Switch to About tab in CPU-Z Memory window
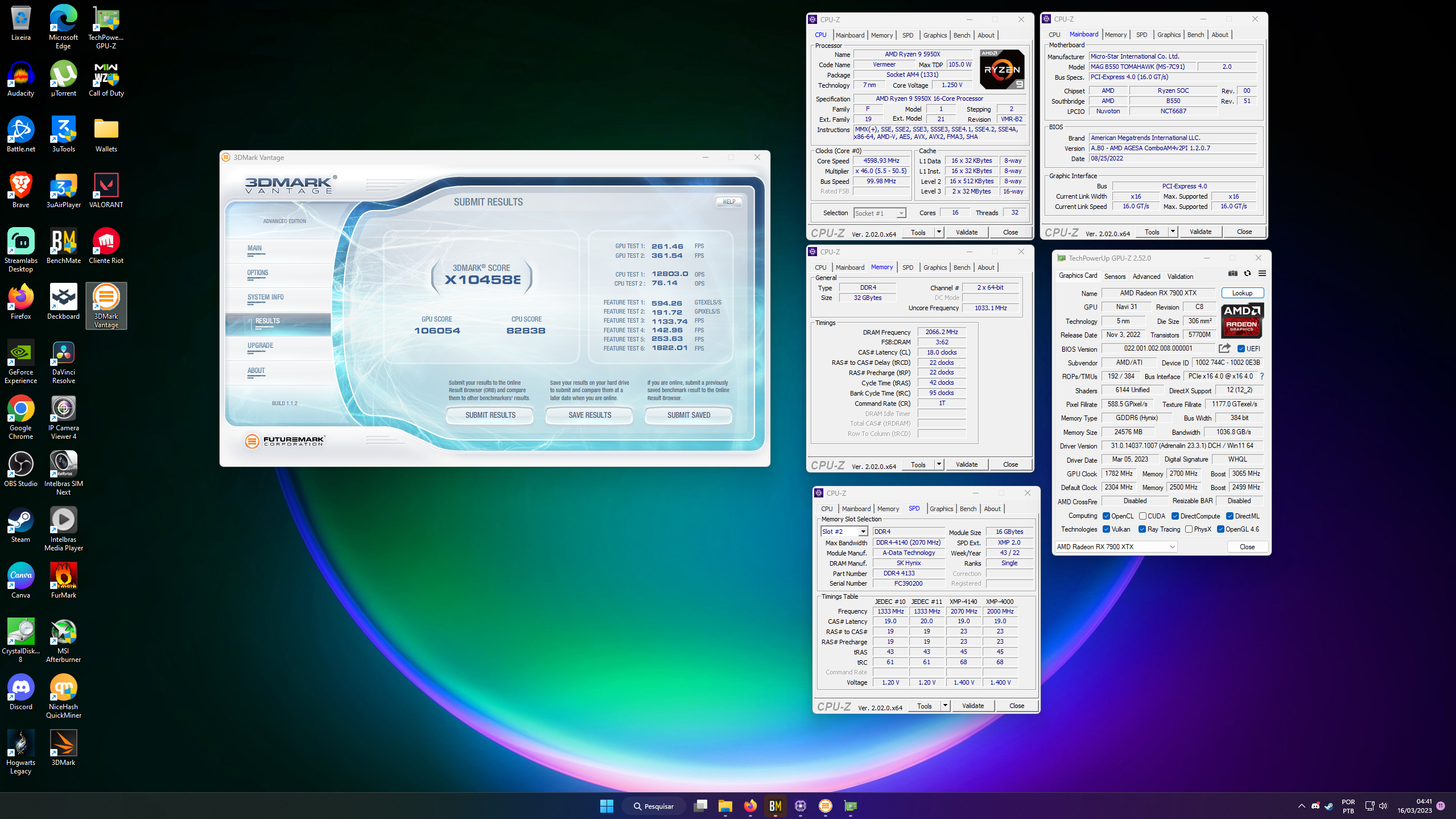 (x=986, y=267)
